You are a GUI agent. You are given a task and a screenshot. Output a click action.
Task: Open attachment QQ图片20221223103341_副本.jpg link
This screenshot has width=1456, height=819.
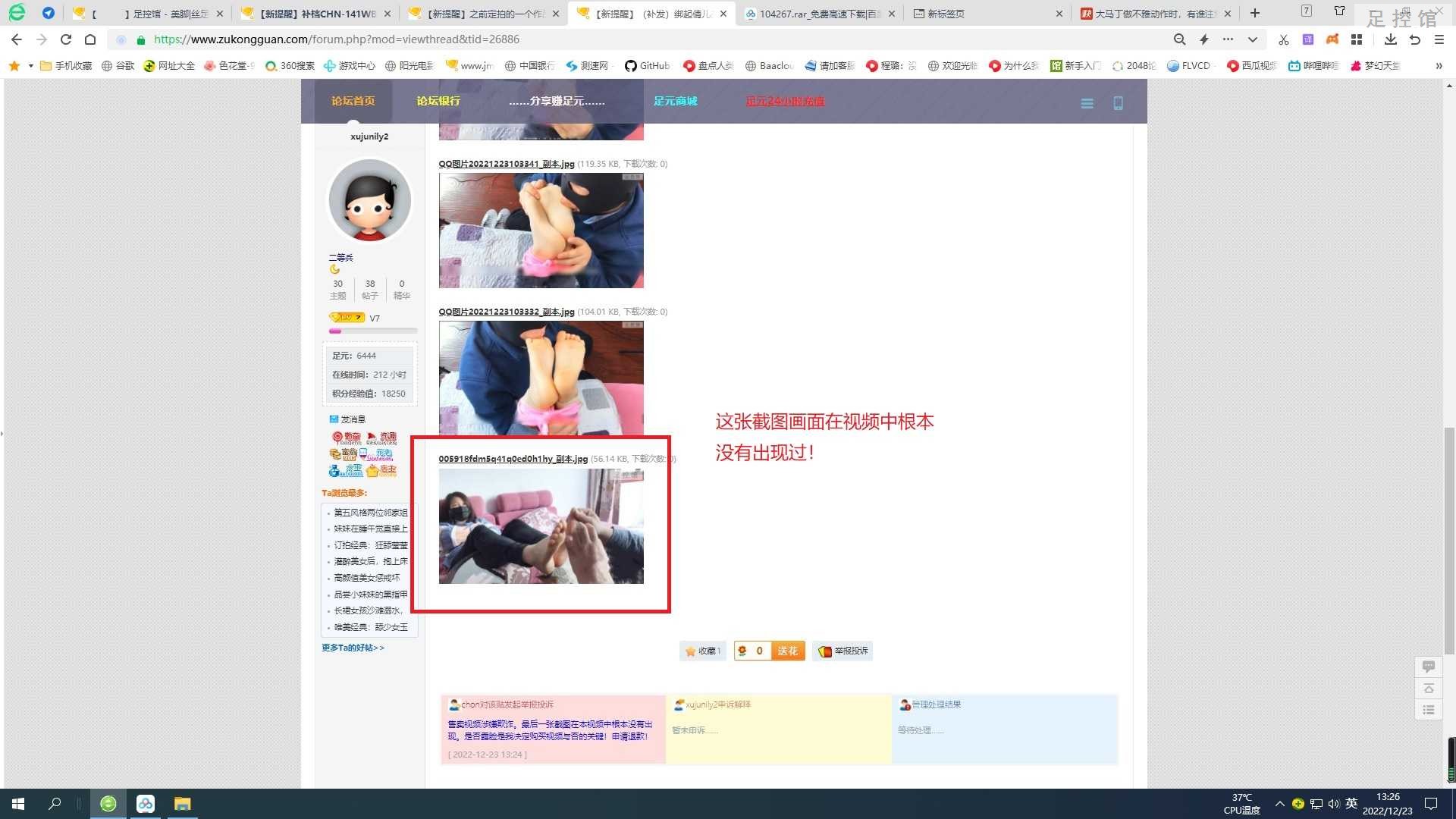(x=507, y=164)
